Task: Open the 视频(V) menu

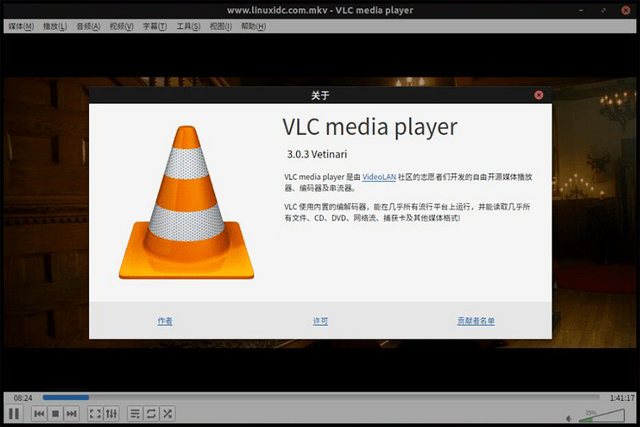Action: (121, 27)
